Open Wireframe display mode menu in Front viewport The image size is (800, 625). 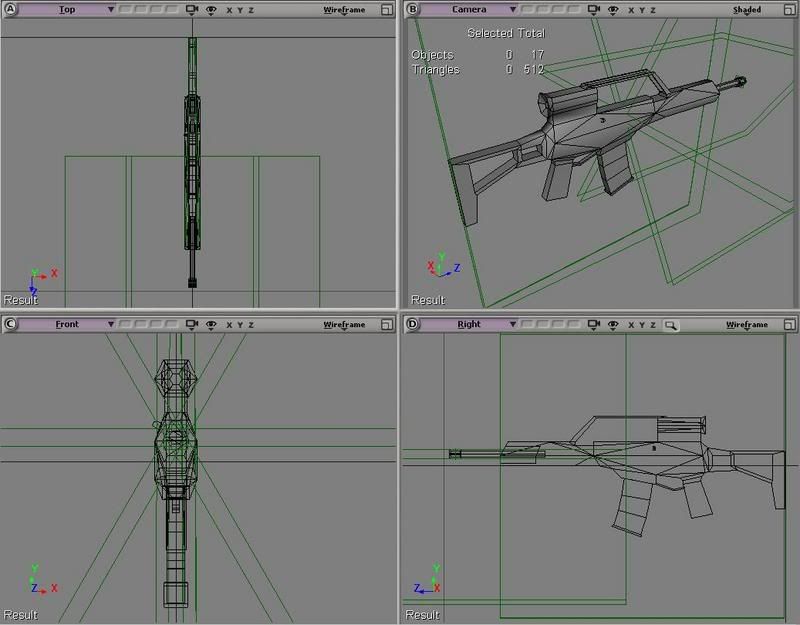344,324
